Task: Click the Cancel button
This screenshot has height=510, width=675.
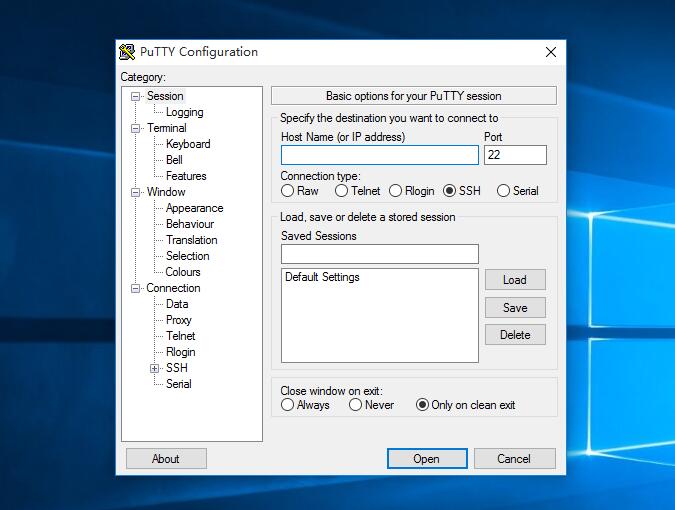Action: [x=515, y=459]
